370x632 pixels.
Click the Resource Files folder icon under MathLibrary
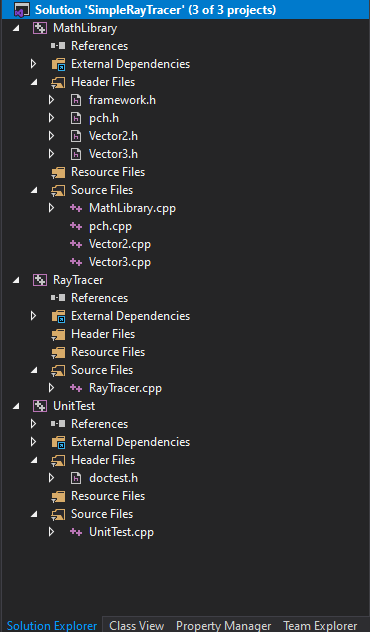pyautogui.click(x=58, y=172)
